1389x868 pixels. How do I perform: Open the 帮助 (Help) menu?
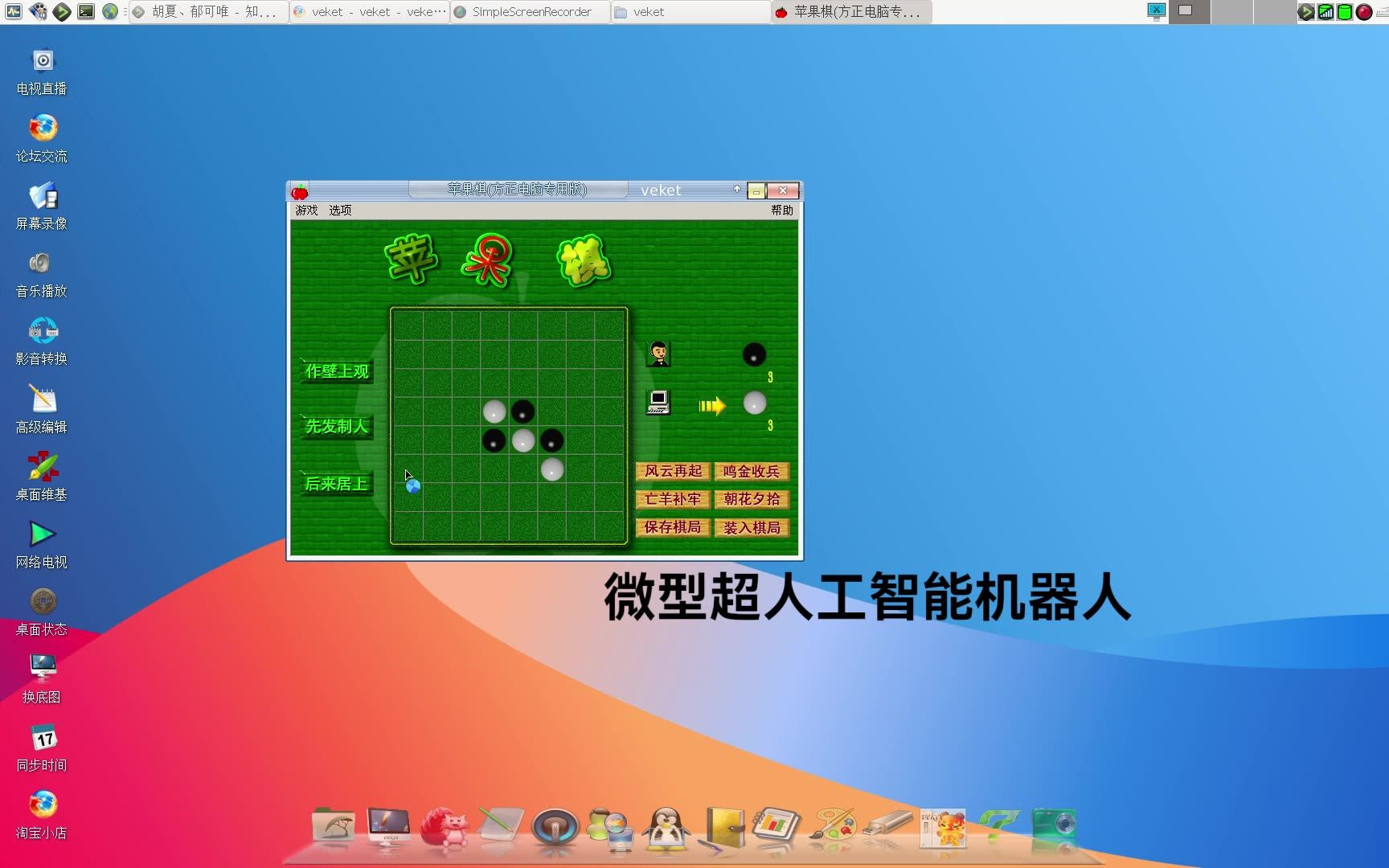point(781,211)
